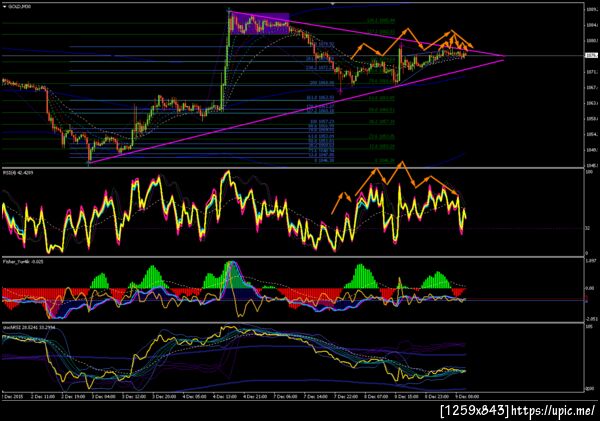Click the '4 Dec 13:00' time axis label

(225, 397)
